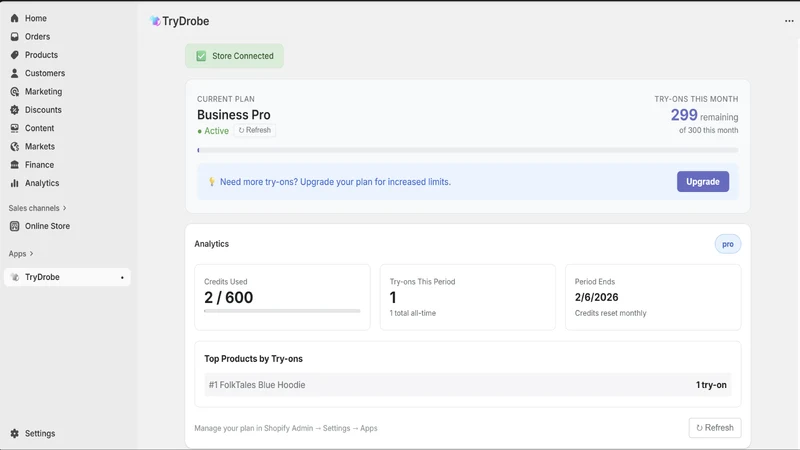Viewport: 800px width, 450px height.
Task: Click the Home house icon in sidebar
Action: pyautogui.click(x=14, y=18)
